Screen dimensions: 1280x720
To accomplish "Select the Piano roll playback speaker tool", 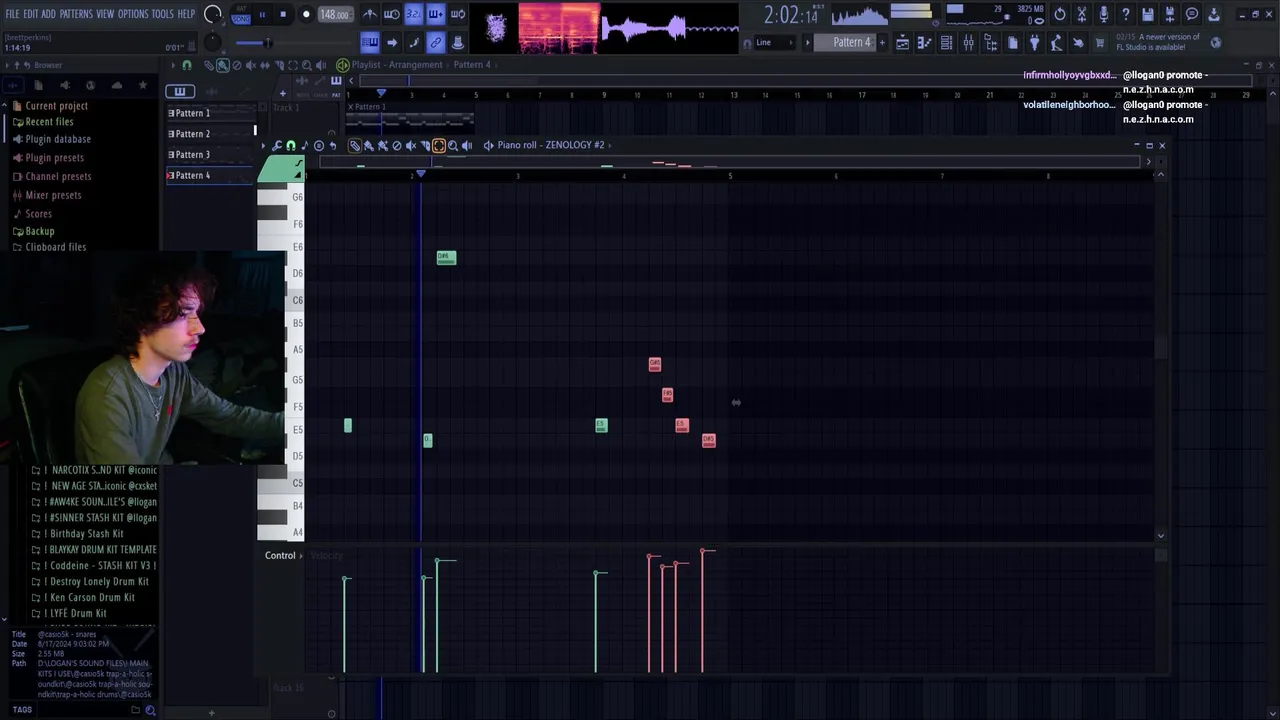I will point(467,146).
